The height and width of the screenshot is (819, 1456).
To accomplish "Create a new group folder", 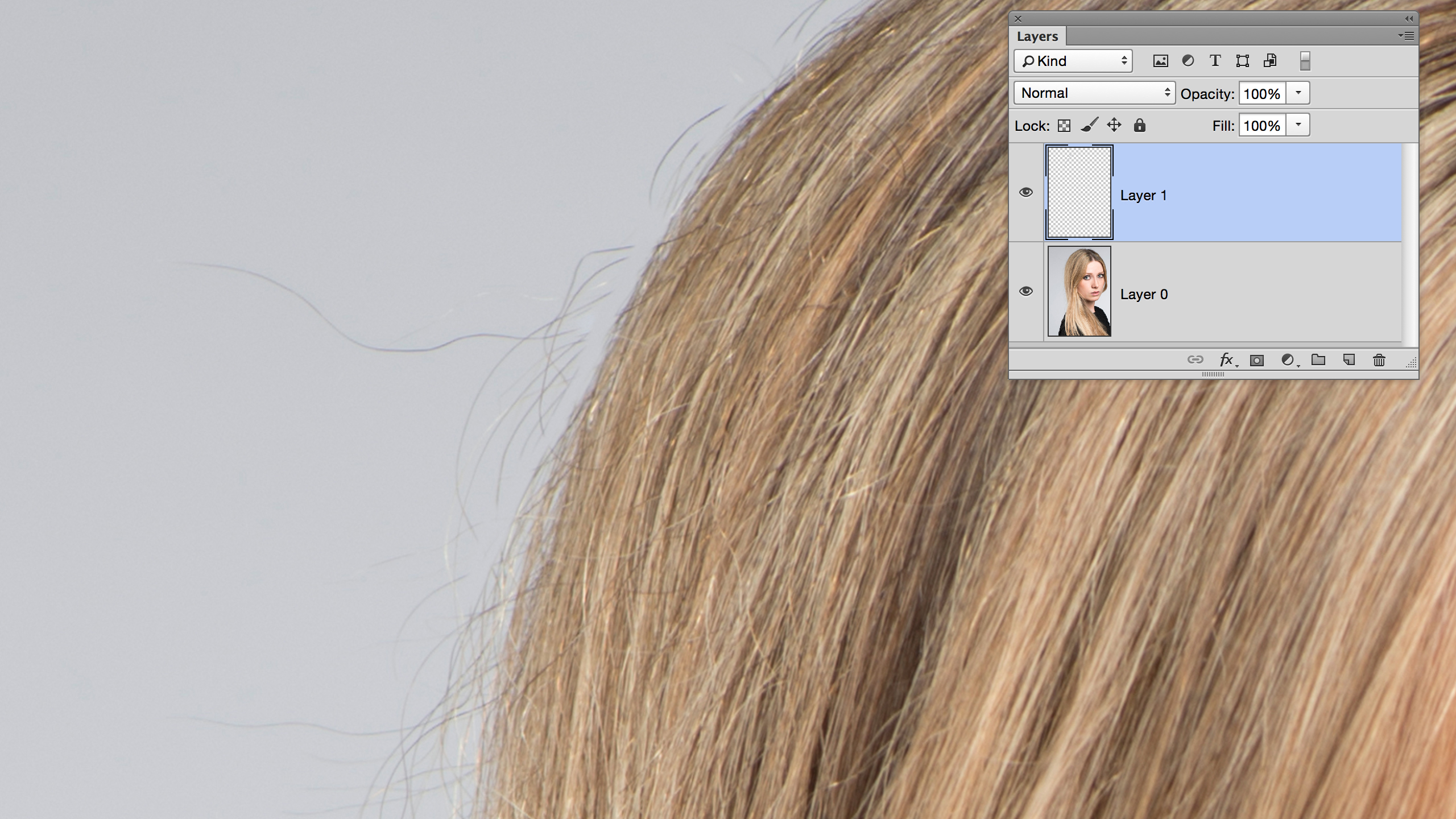I will click(x=1318, y=359).
